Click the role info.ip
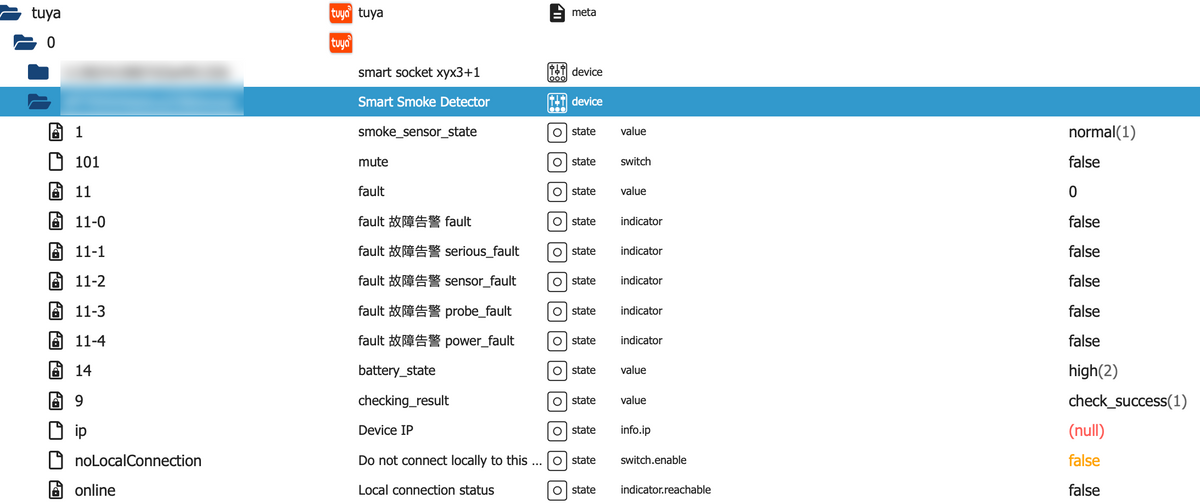Screen dimensions: 1200x503 (636, 430)
